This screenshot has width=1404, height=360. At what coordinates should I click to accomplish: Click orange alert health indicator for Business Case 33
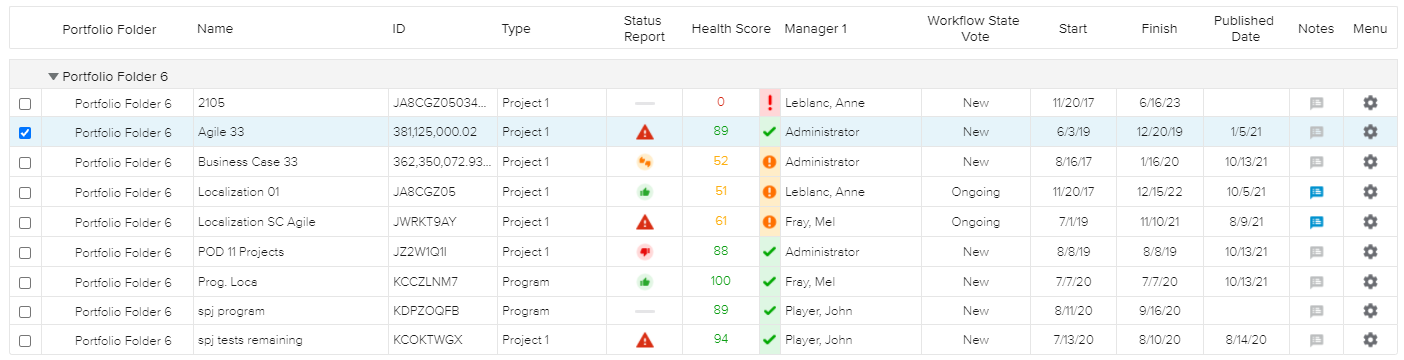[769, 162]
